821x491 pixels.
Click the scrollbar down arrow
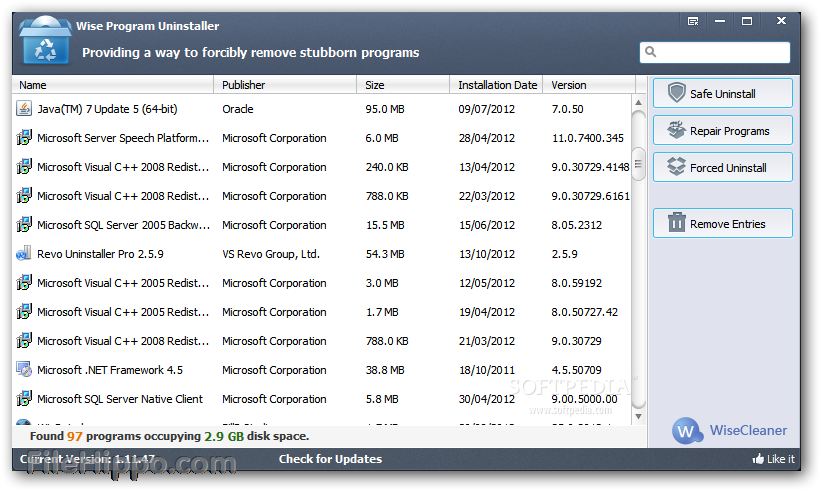click(638, 417)
